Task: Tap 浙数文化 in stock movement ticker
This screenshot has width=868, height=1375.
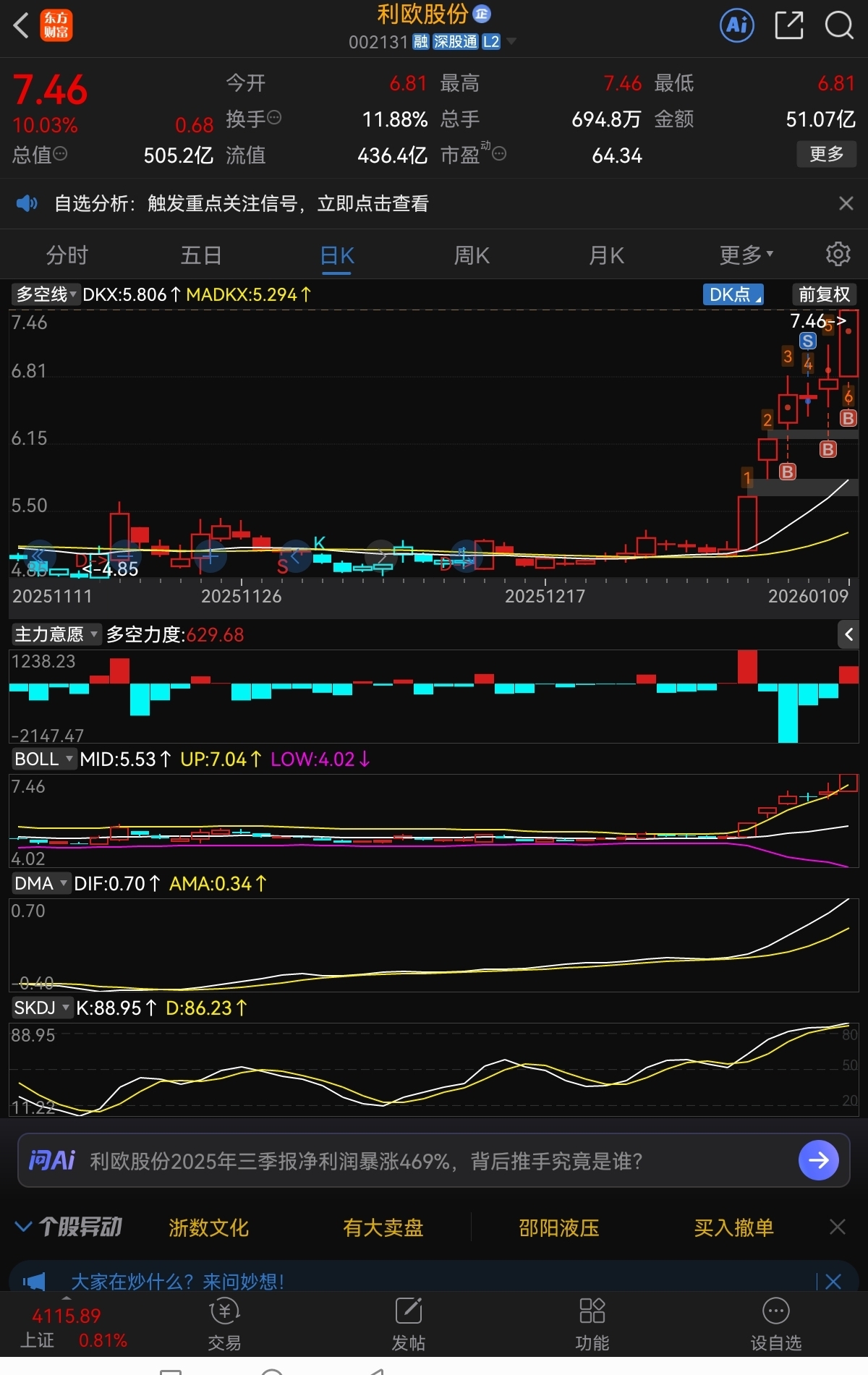Action: tap(208, 1227)
